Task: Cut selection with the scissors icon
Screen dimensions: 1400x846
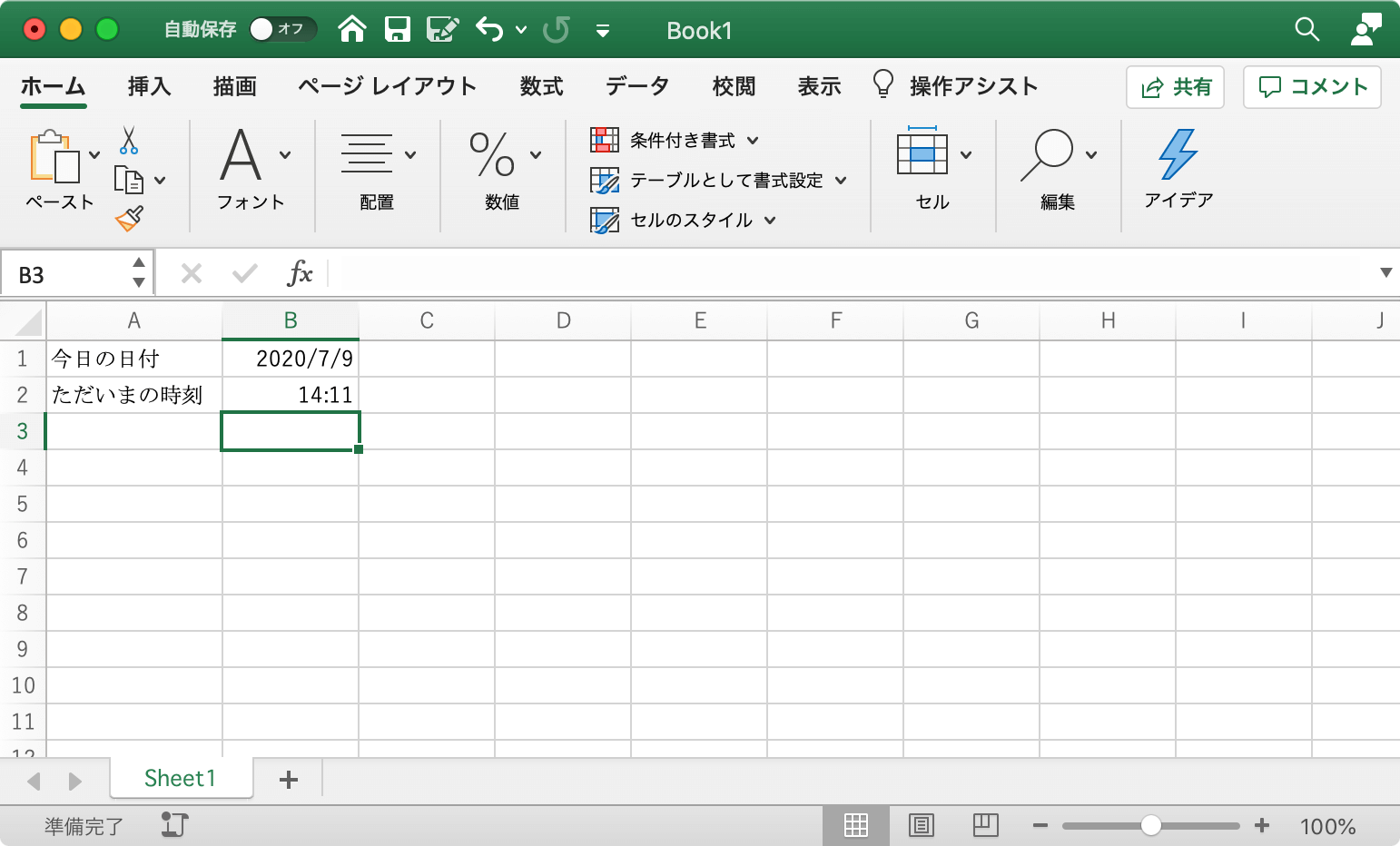Action: click(x=129, y=140)
